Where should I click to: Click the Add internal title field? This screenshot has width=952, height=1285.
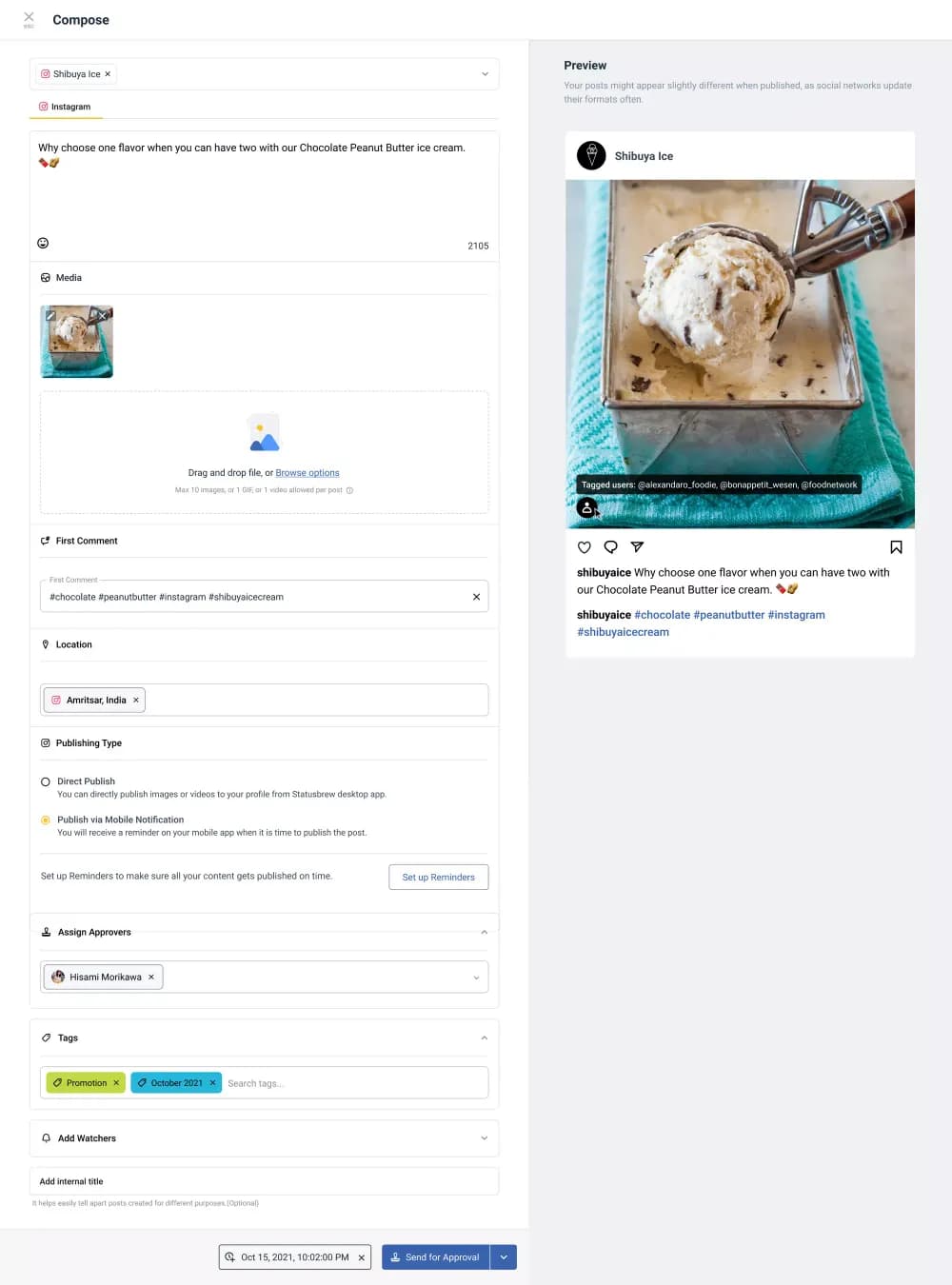(265, 1181)
